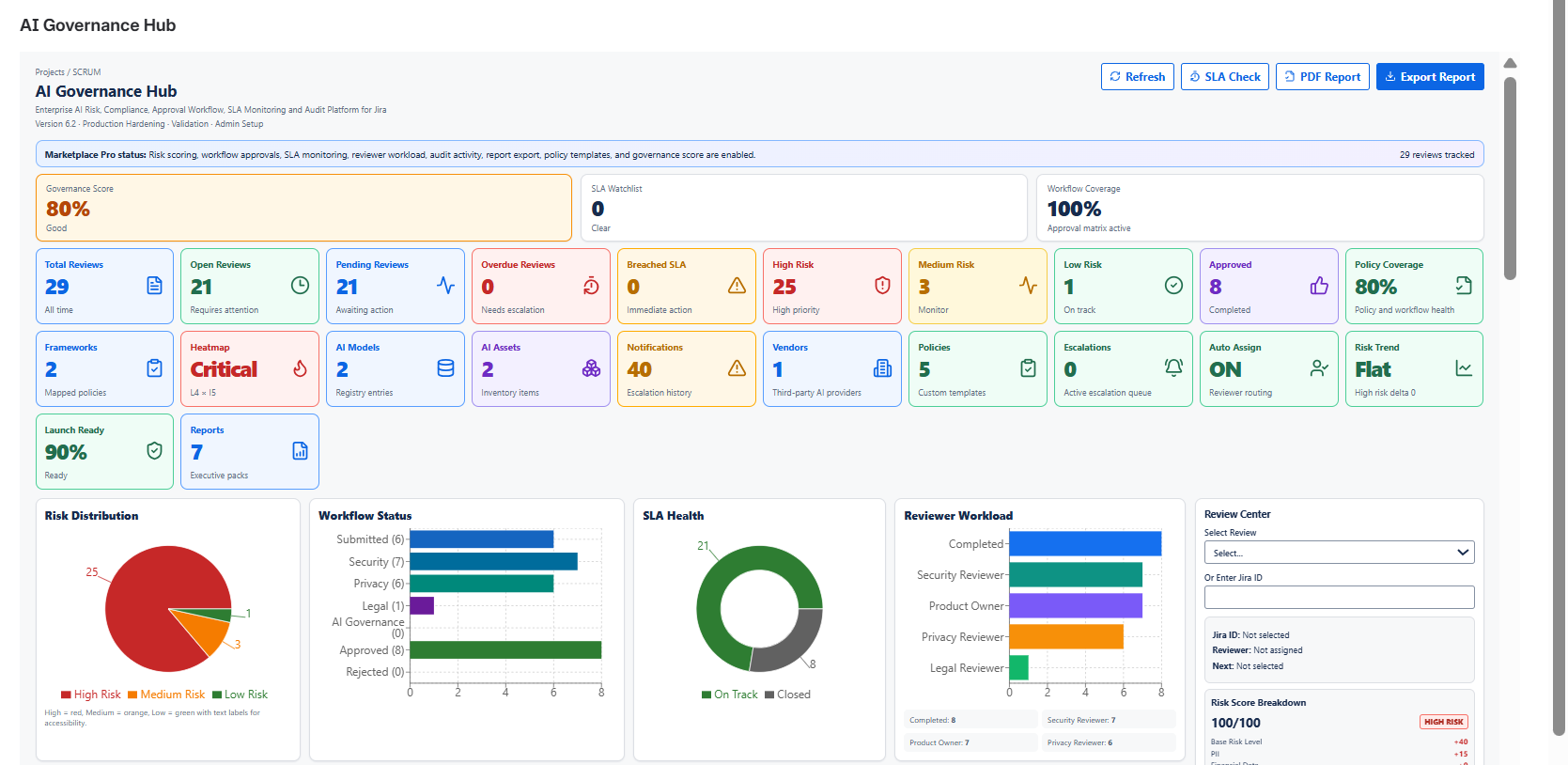Viewport: 1568px width, 765px height.
Task: Click the clipboard check icon in Frameworks card
Action: click(155, 368)
